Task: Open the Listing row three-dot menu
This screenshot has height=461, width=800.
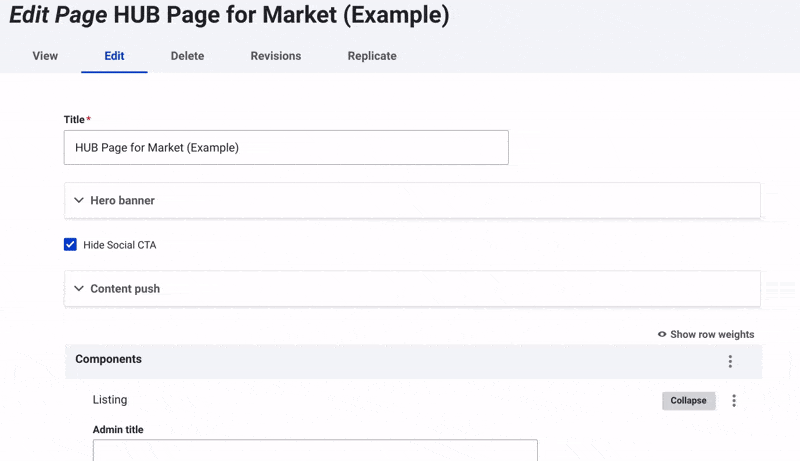Action: pos(734,400)
